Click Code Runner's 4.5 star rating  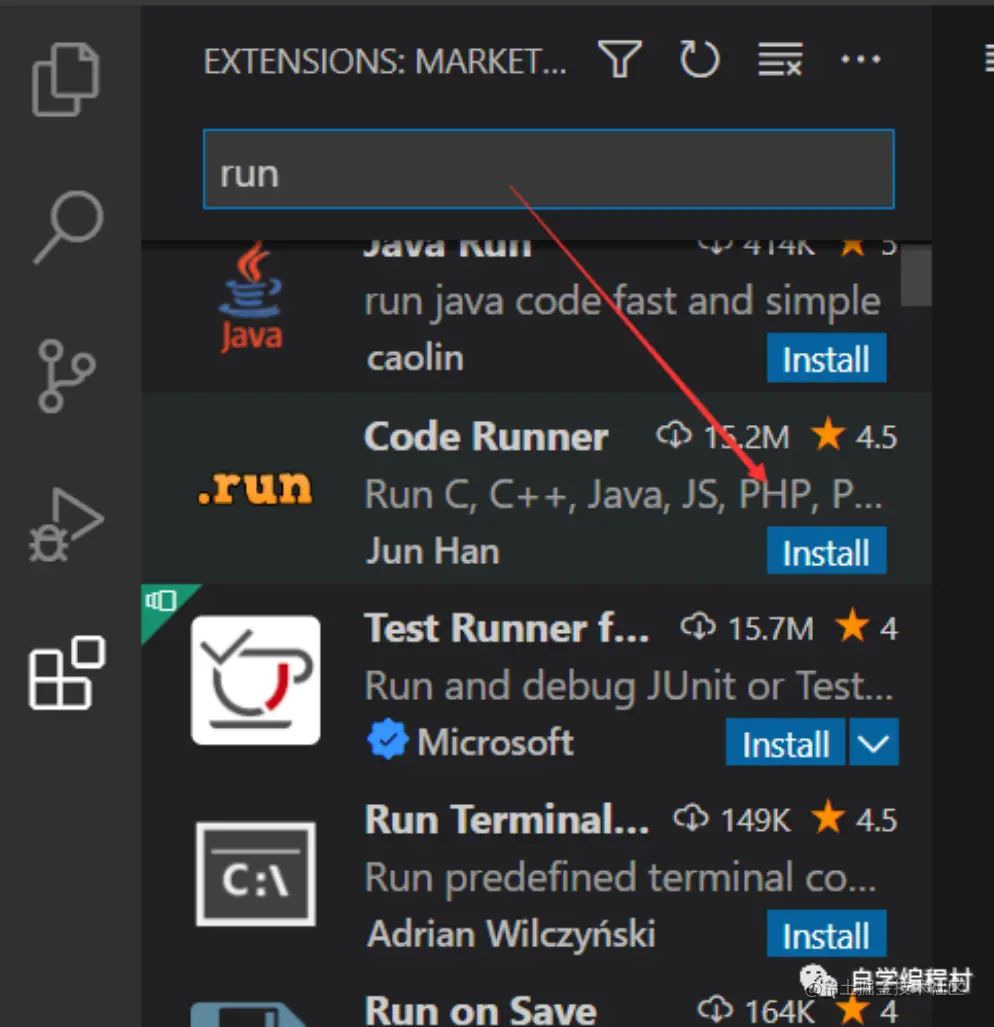click(x=854, y=436)
